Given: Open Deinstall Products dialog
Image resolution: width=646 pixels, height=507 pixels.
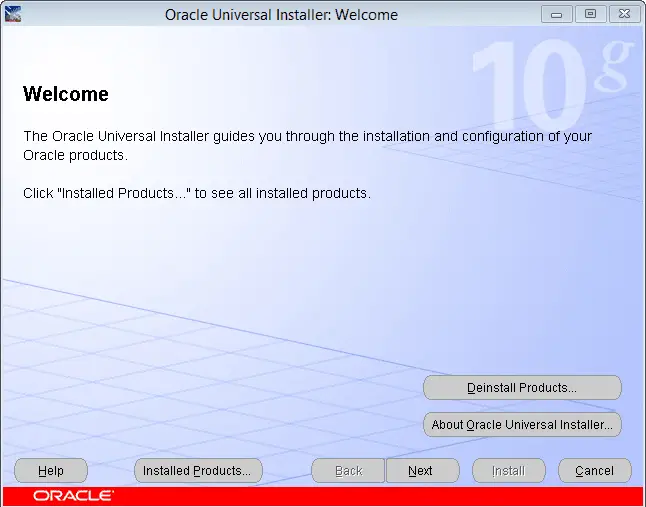Looking at the screenshot, I should pos(522,388).
